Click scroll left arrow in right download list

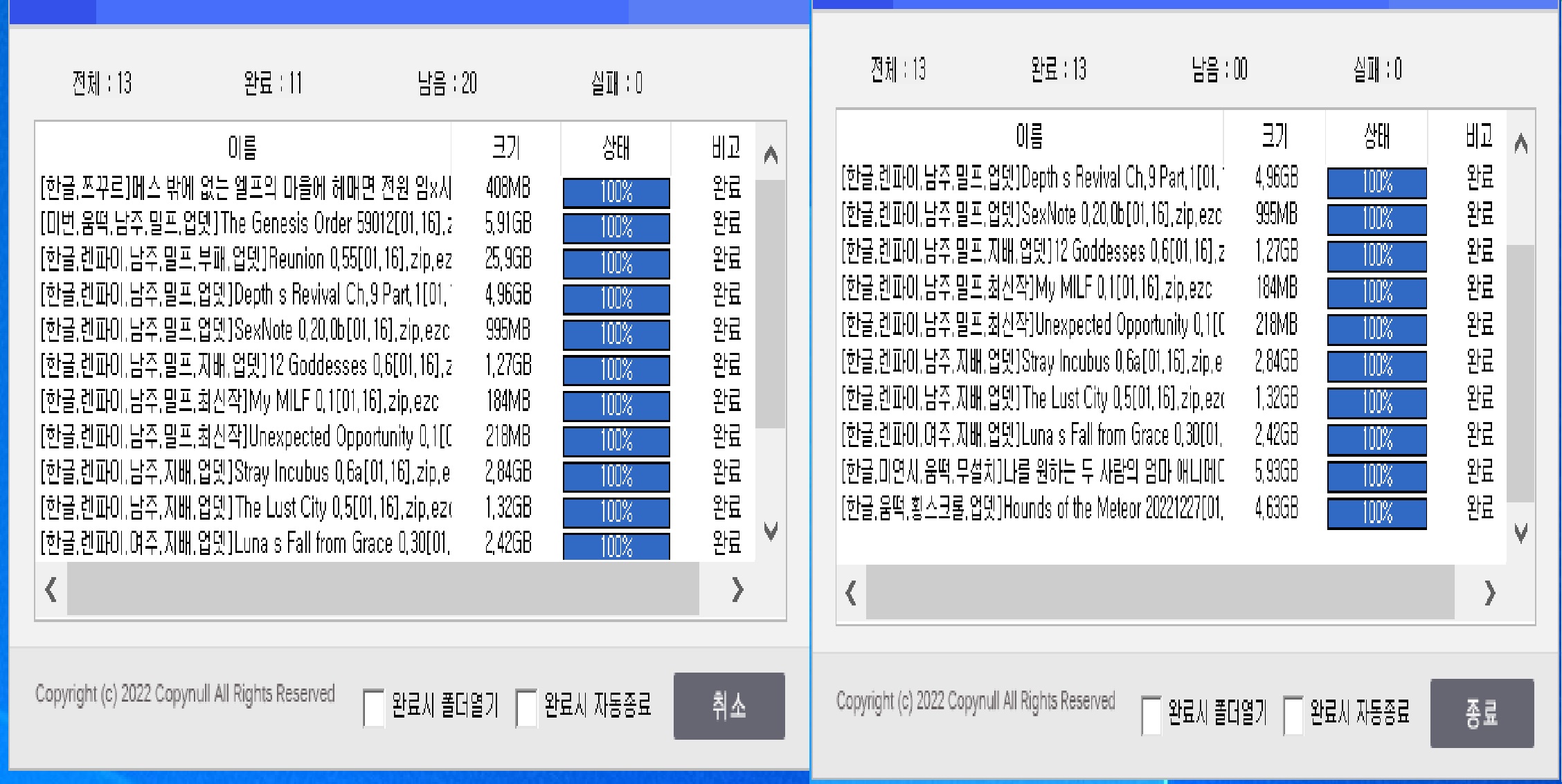(x=852, y=592)
